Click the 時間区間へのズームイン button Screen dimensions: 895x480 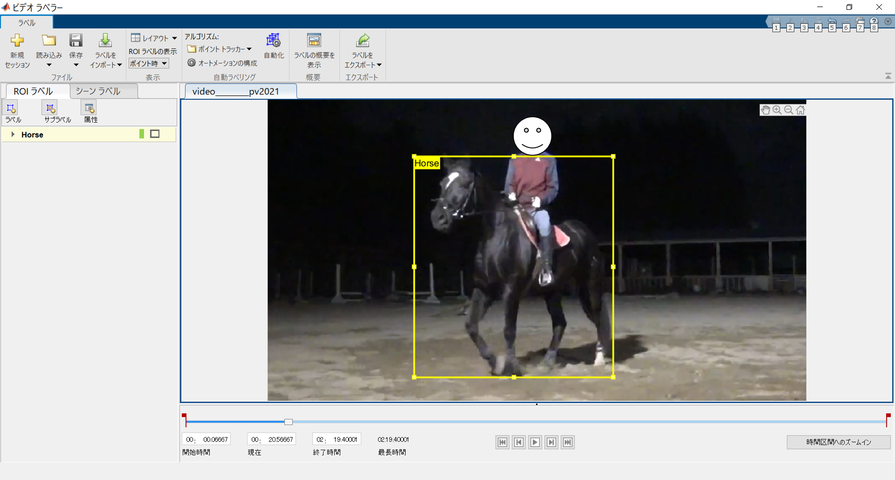click(x=838, y=441)
